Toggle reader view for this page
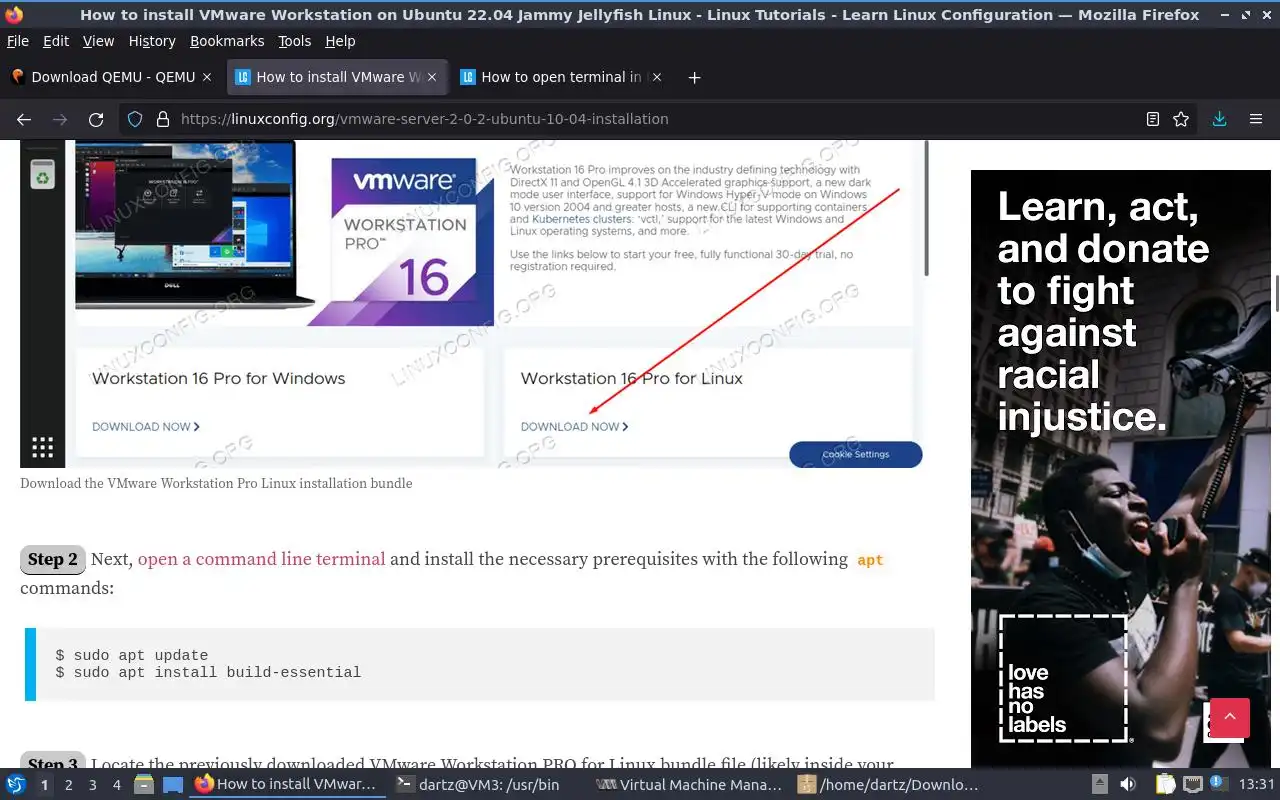This screenshot has width=1280, height=800. [x=1153, y=119]
